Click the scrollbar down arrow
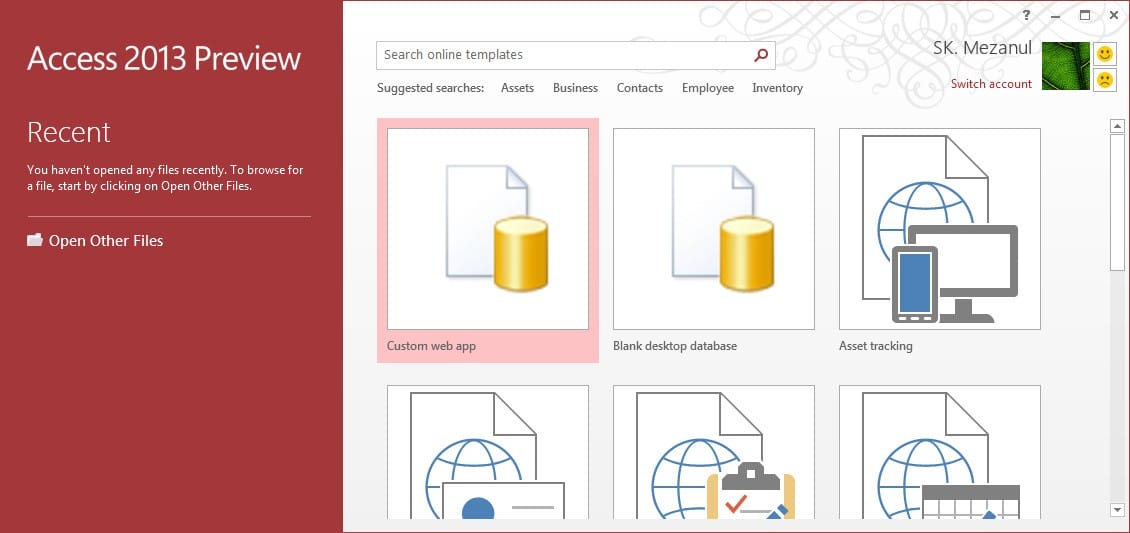This screenshot has width=1130, height=533. point(1117,511)
